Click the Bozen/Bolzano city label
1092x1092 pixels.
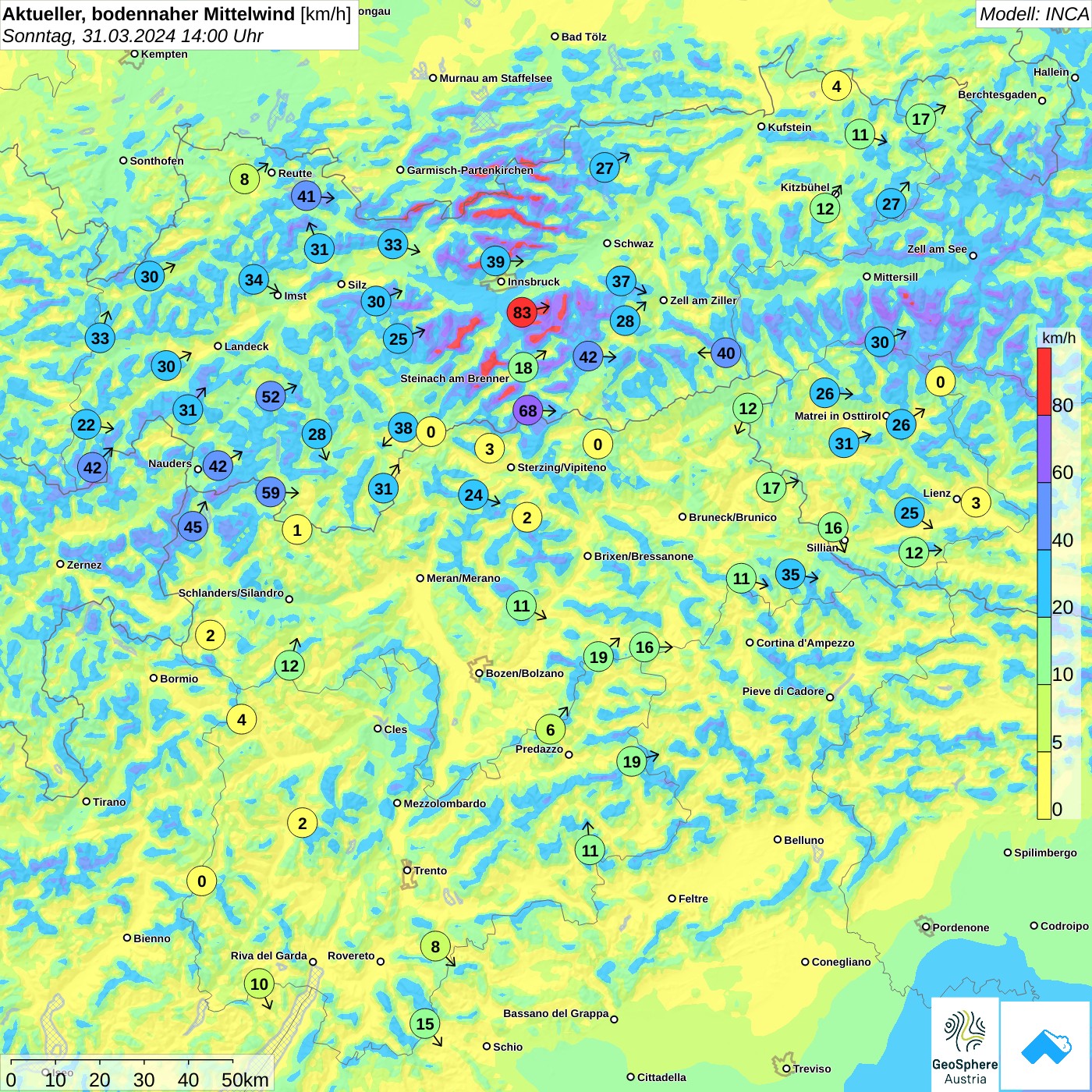point(524,673)
